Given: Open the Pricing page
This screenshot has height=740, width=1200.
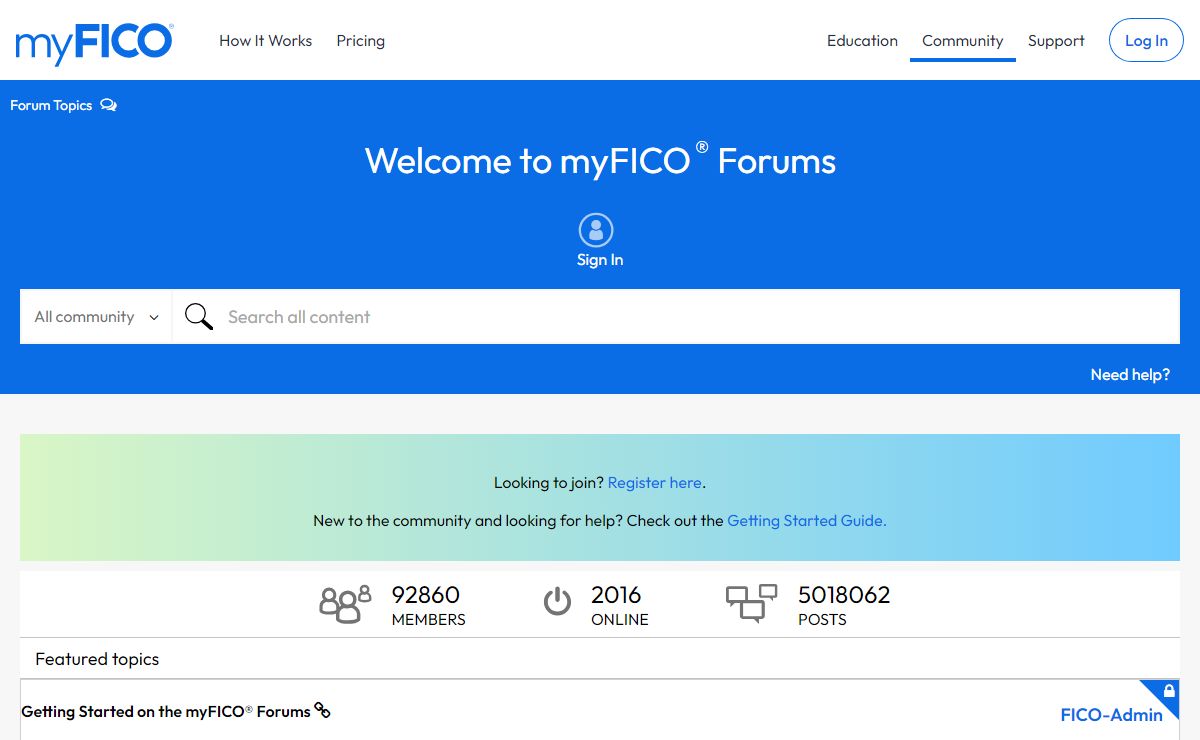Looking at the screenshot, I should click(360, 41).
